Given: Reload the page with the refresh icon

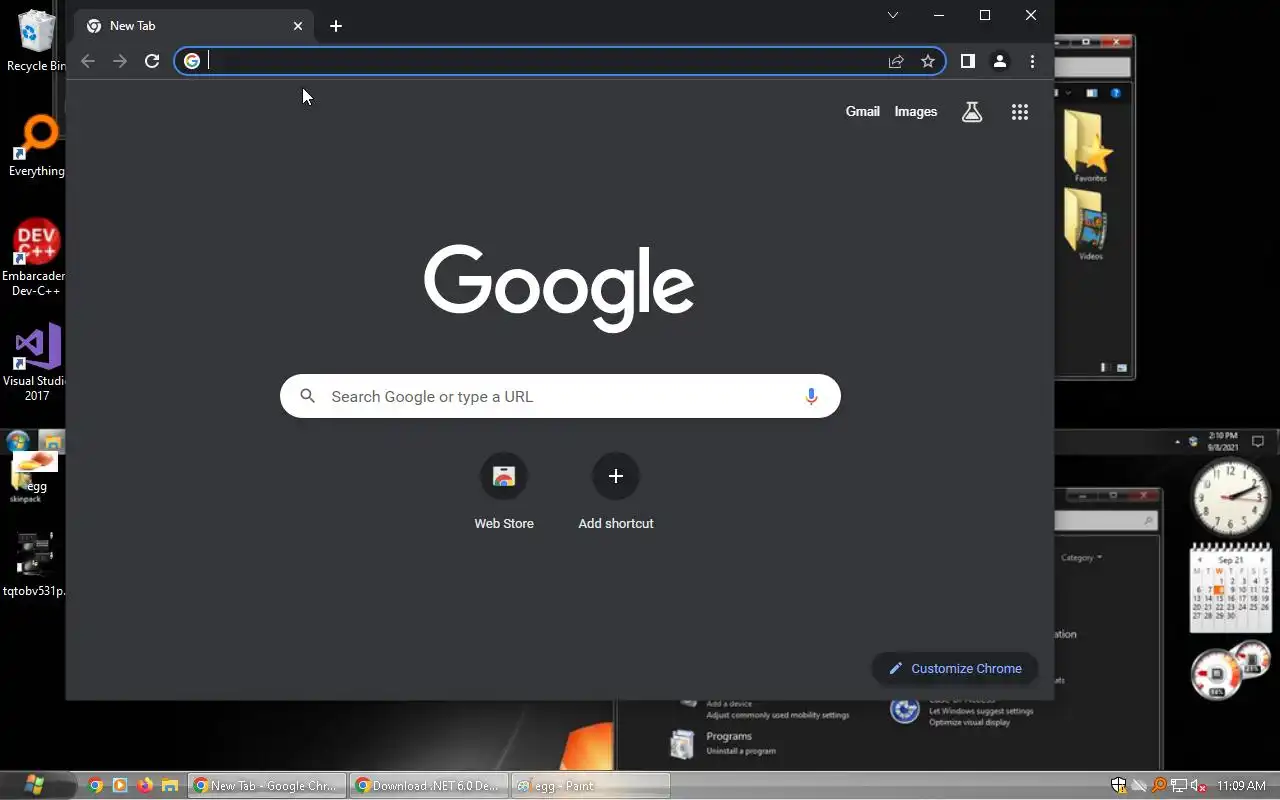Looking at the screenshot, I should 152,61.
